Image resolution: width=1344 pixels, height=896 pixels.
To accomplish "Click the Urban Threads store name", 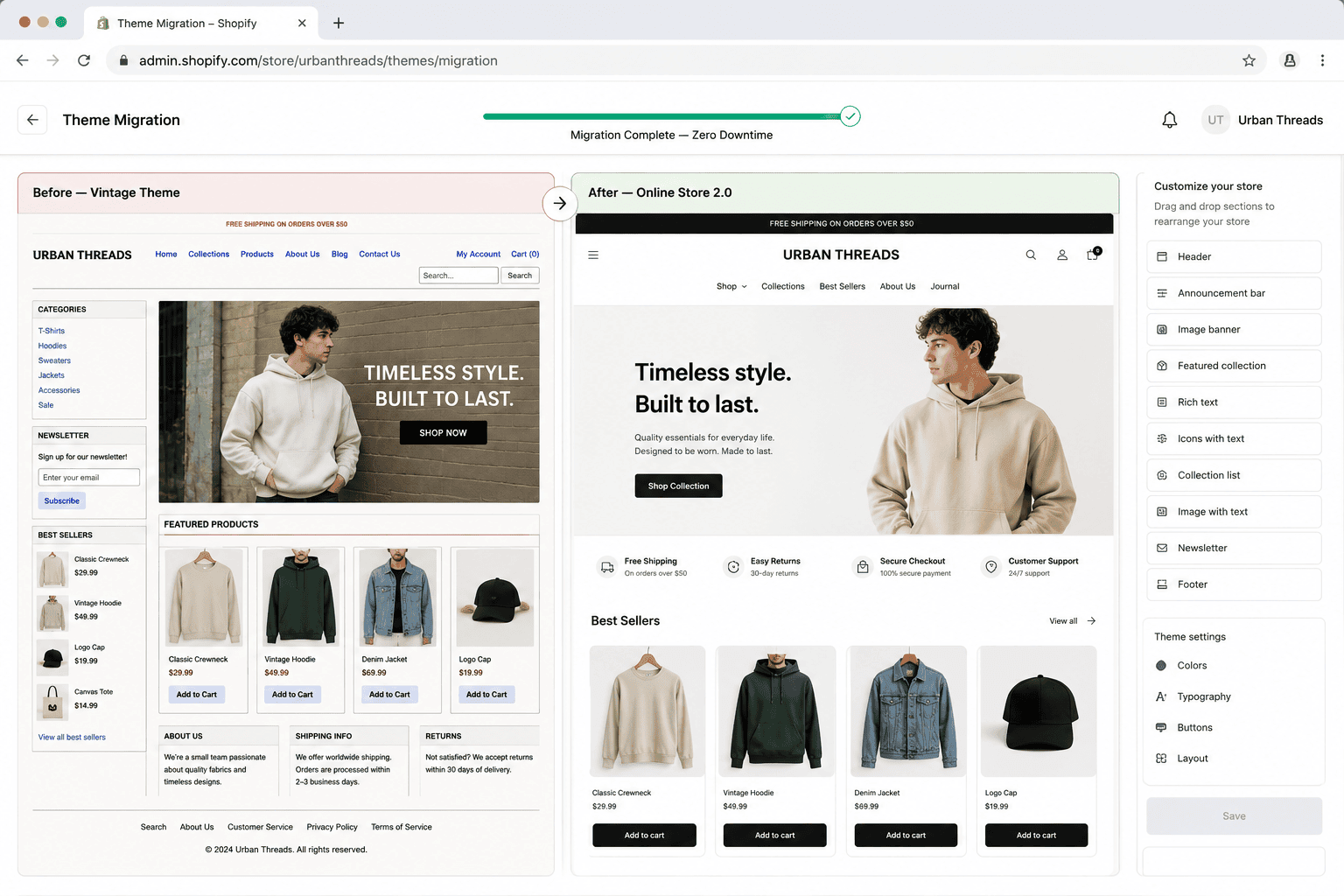I will (1280, 120).
